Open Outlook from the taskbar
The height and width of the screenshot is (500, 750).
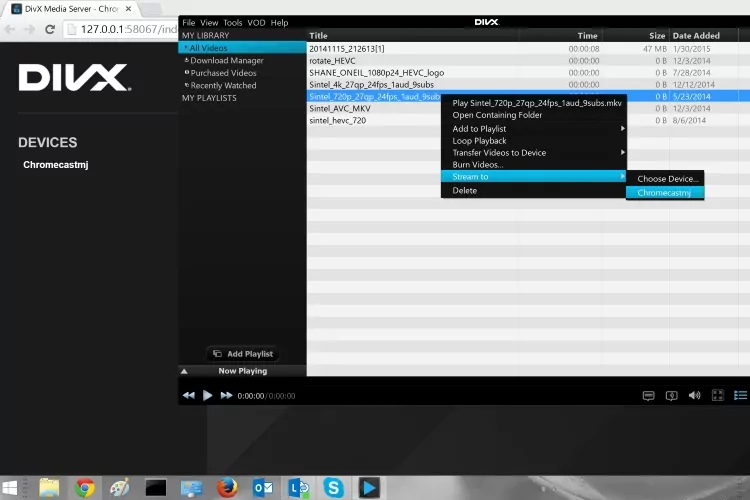pos(263,488)
